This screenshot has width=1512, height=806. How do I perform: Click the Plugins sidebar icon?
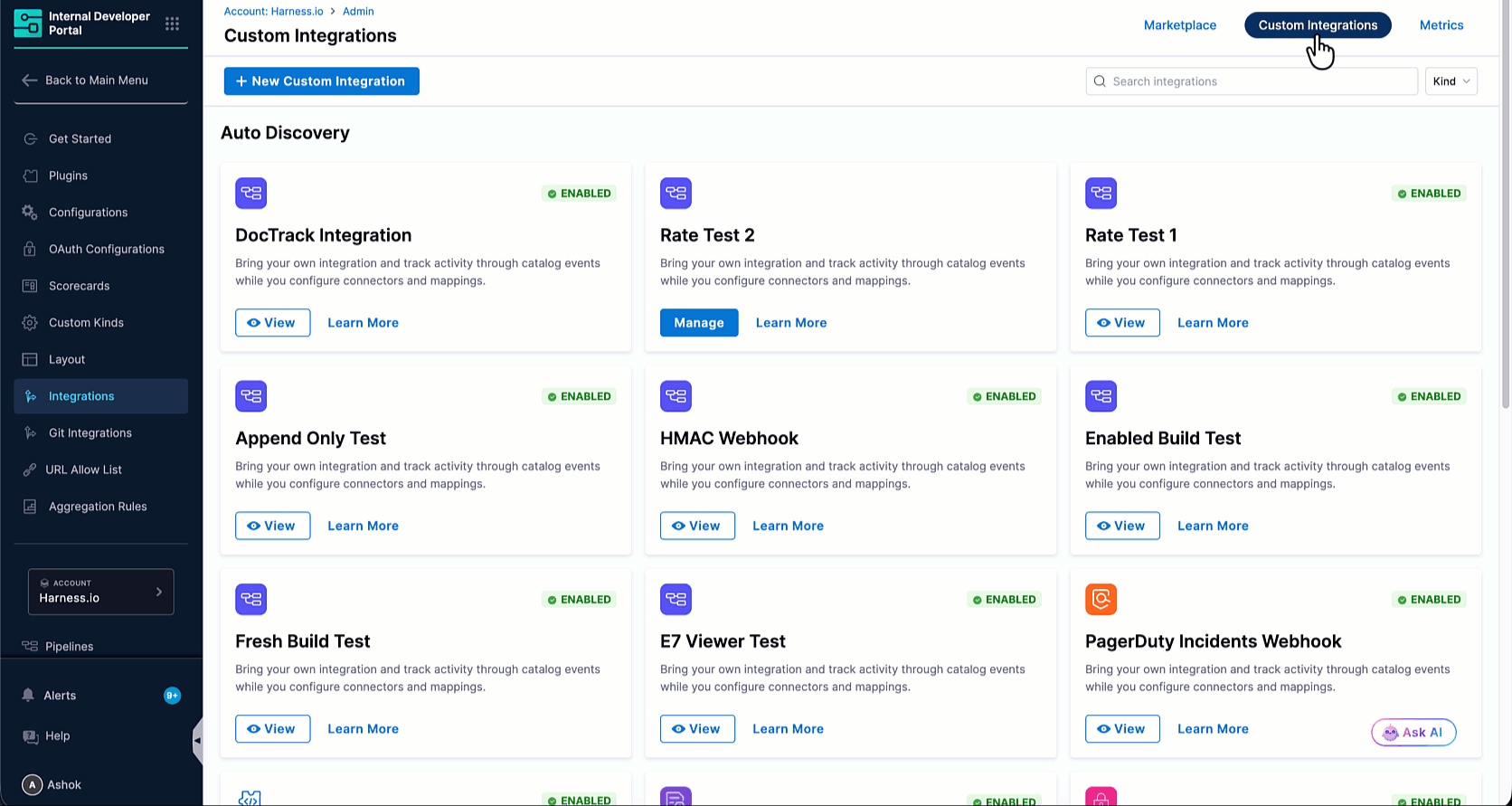pyautogui.click(x=31, y=175)
